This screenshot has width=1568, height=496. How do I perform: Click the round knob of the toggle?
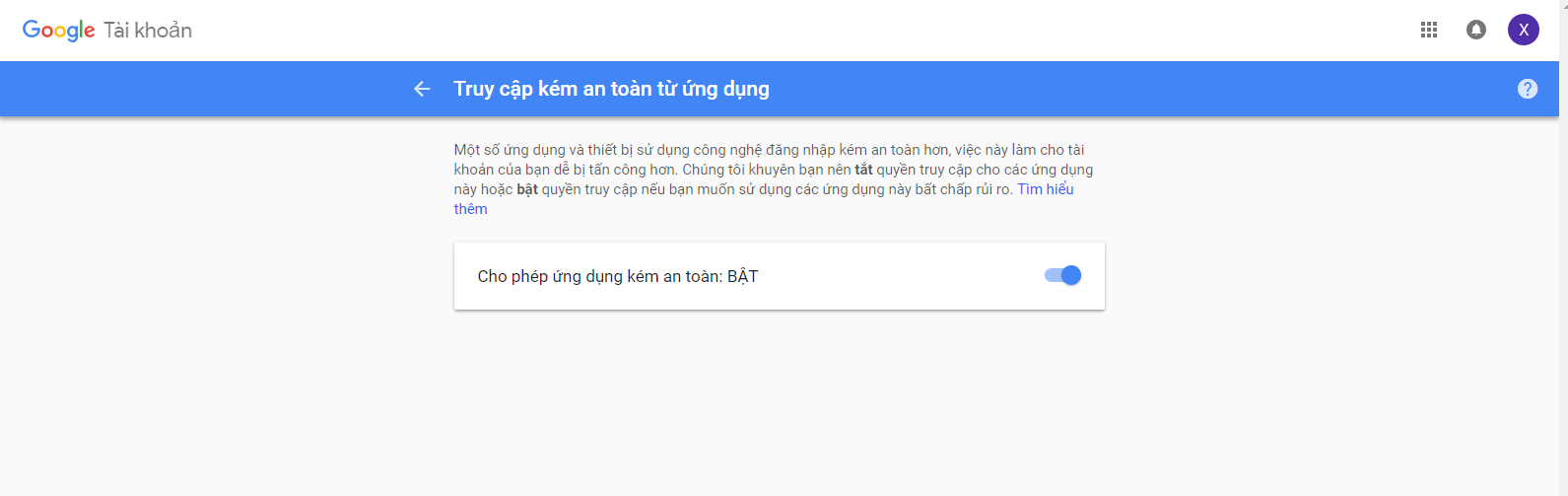tap(1071, 276)
